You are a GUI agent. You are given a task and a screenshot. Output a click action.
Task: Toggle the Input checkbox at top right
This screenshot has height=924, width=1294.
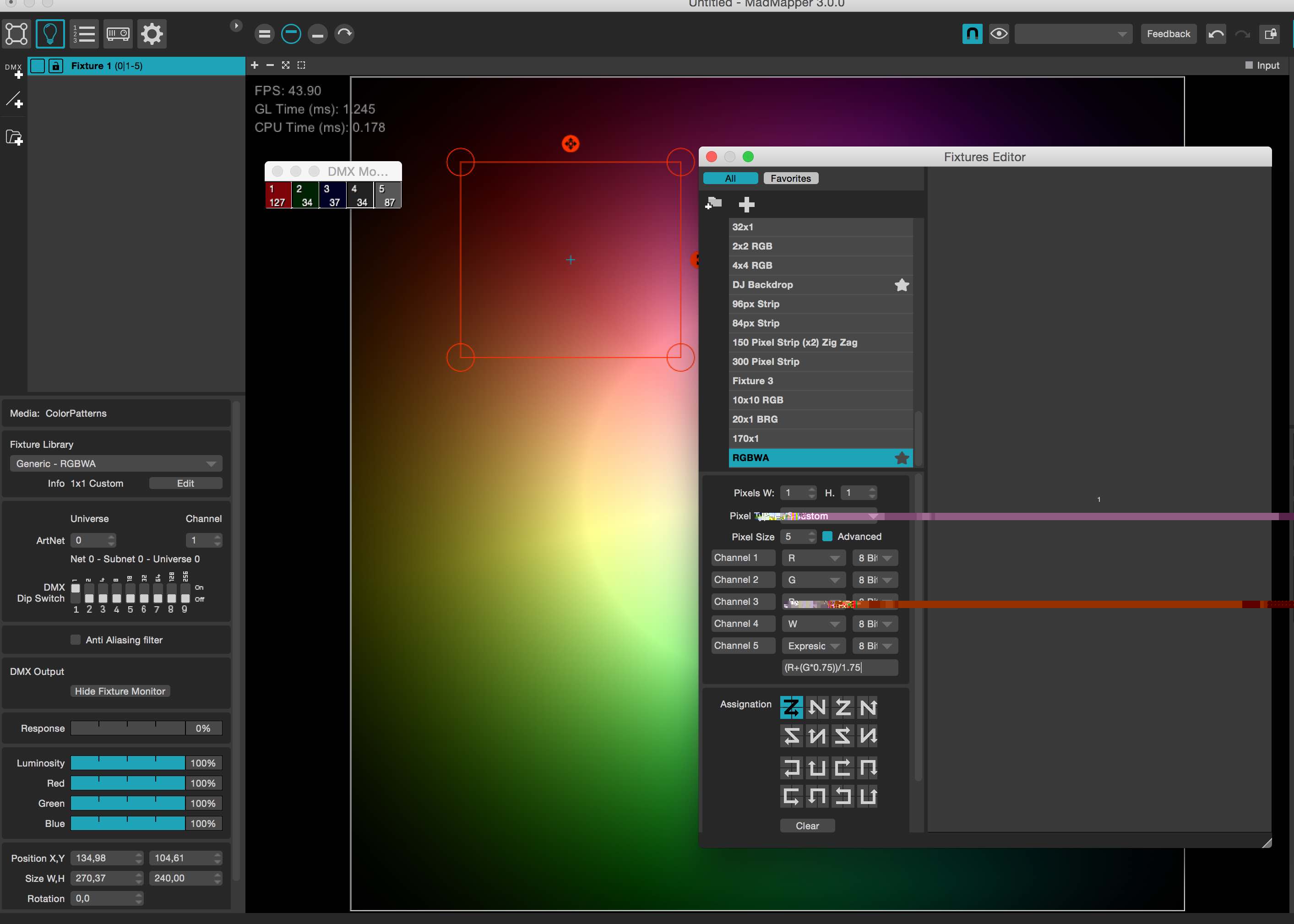click(x=1249, y=65)
